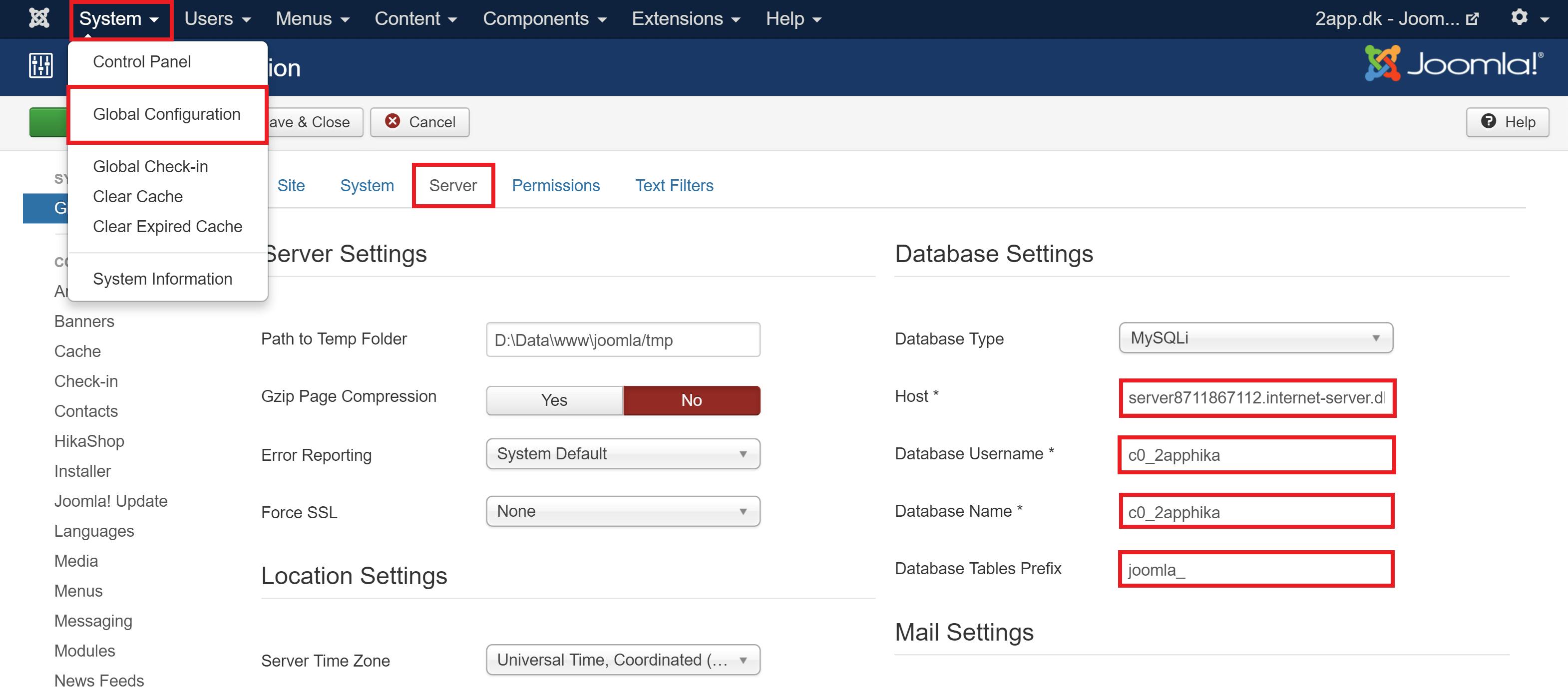Switch to the System tab
The height and width of the screenshot is (698, 1568).
[367, 185]
